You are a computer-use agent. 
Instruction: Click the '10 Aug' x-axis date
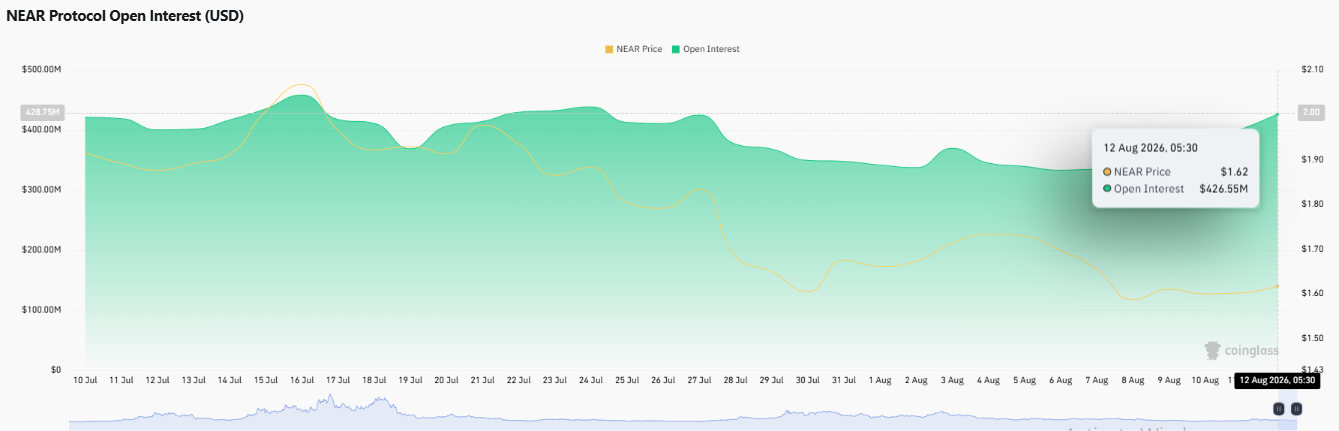(1205, 381)
